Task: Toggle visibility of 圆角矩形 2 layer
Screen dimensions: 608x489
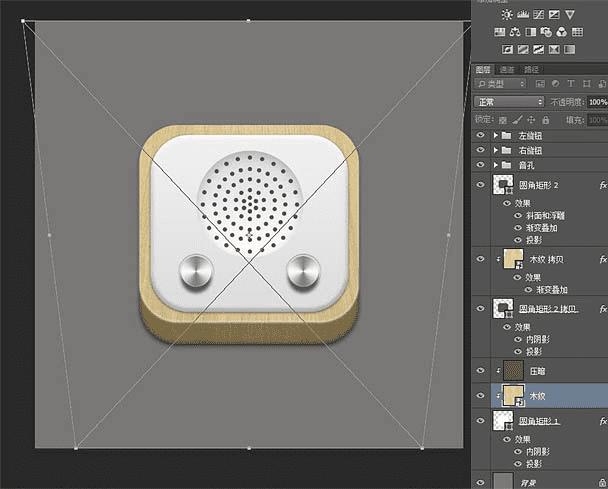Action: (x=480, y=185)
